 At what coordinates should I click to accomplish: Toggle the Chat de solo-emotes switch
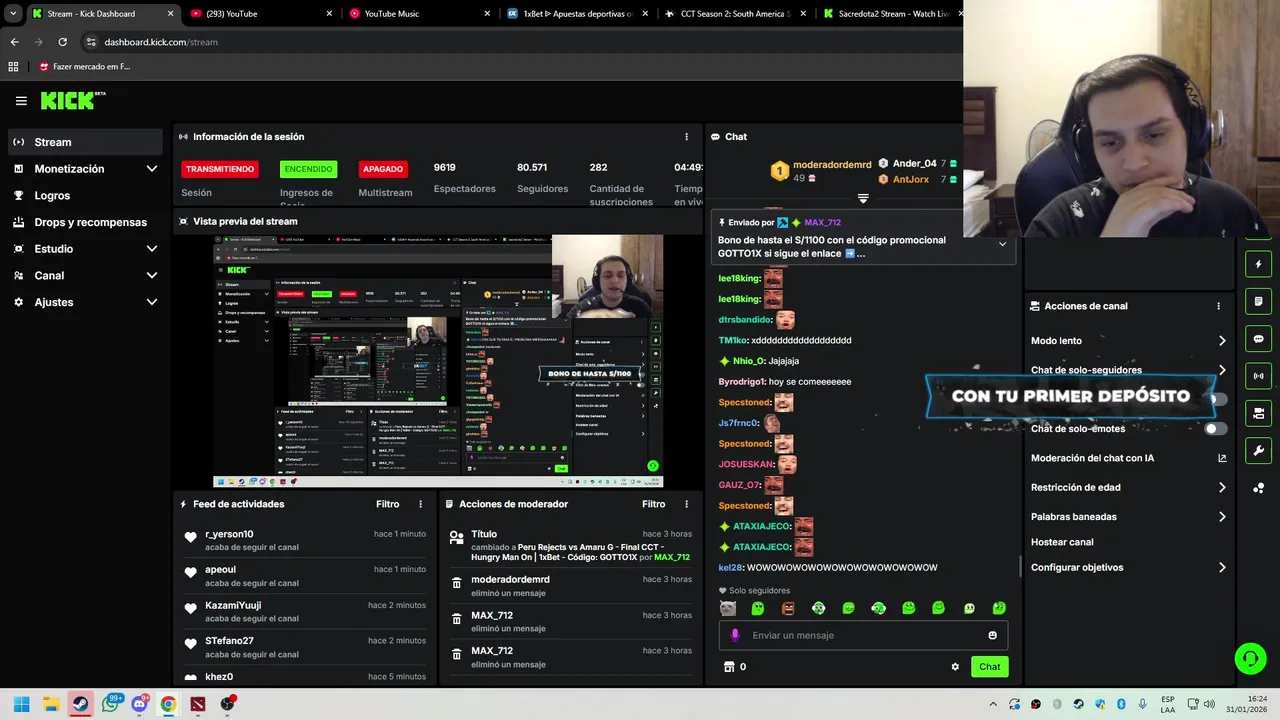(1215, 429)
